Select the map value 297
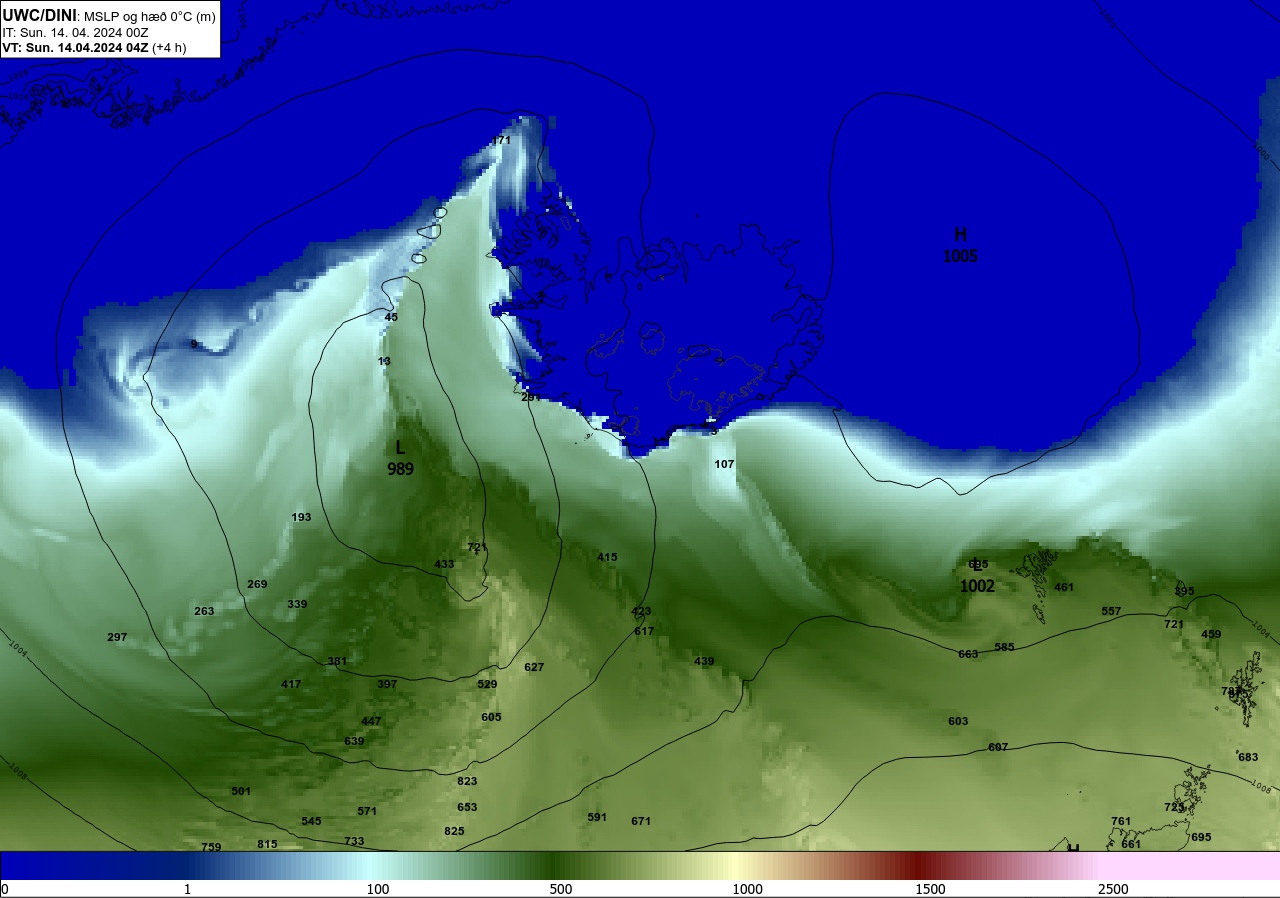The height and width of the screenshot is (898, 1280). (117, 637)
